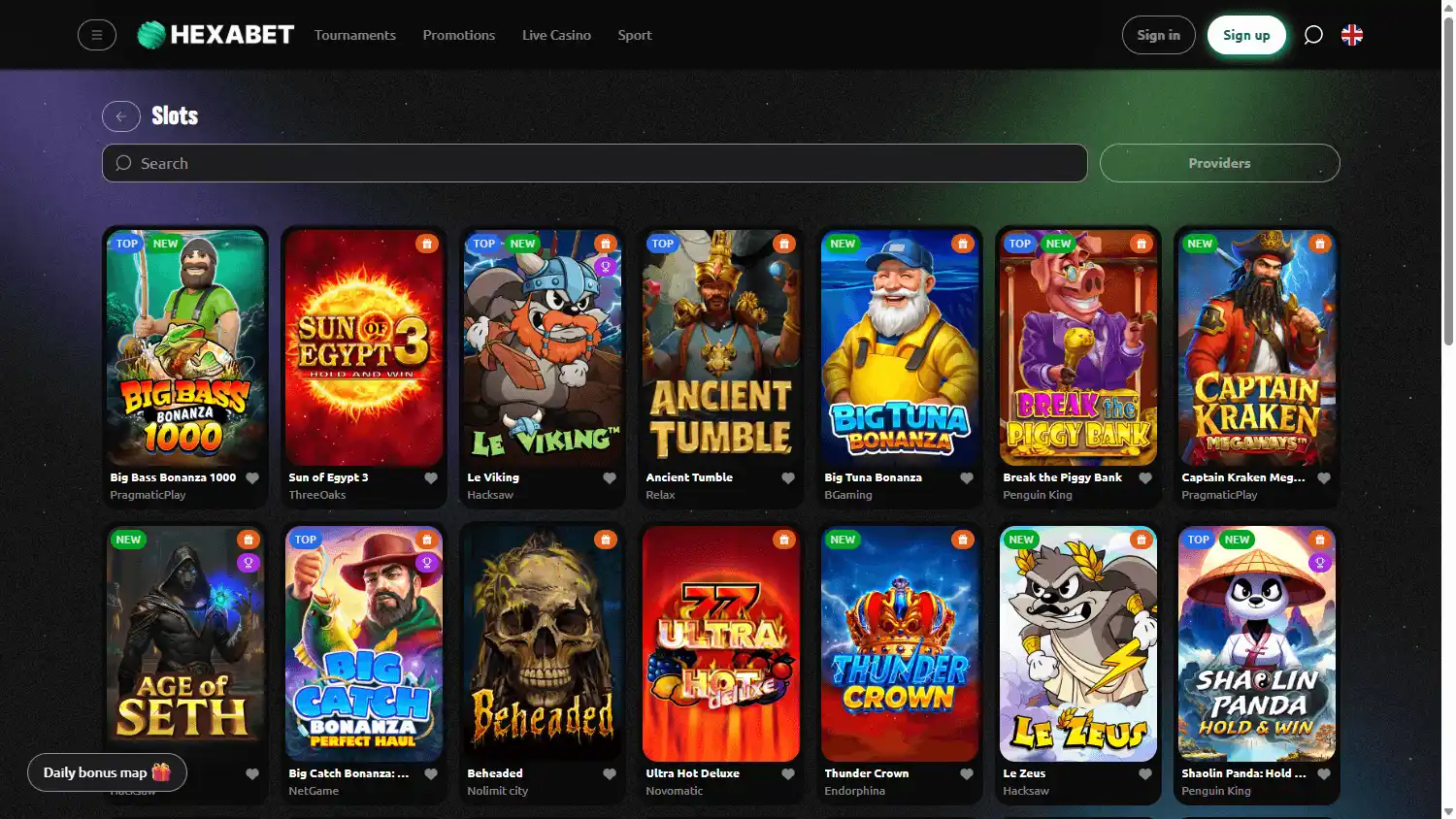The width and height of the screenshot is (1456, 819).
Task: Click gift icon on Thunder Crown card
Action: point(963,540)
